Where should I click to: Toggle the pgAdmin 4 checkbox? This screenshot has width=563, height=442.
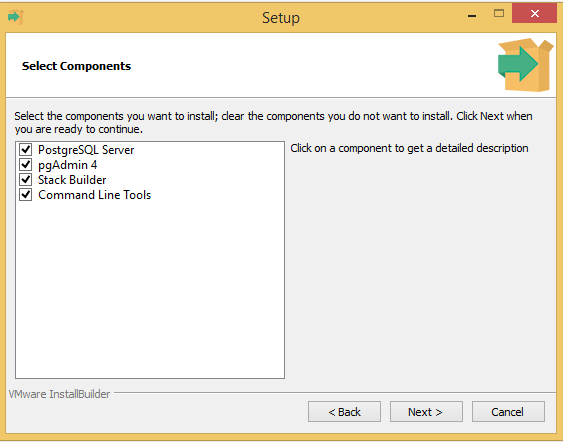(x=25, y=165)
